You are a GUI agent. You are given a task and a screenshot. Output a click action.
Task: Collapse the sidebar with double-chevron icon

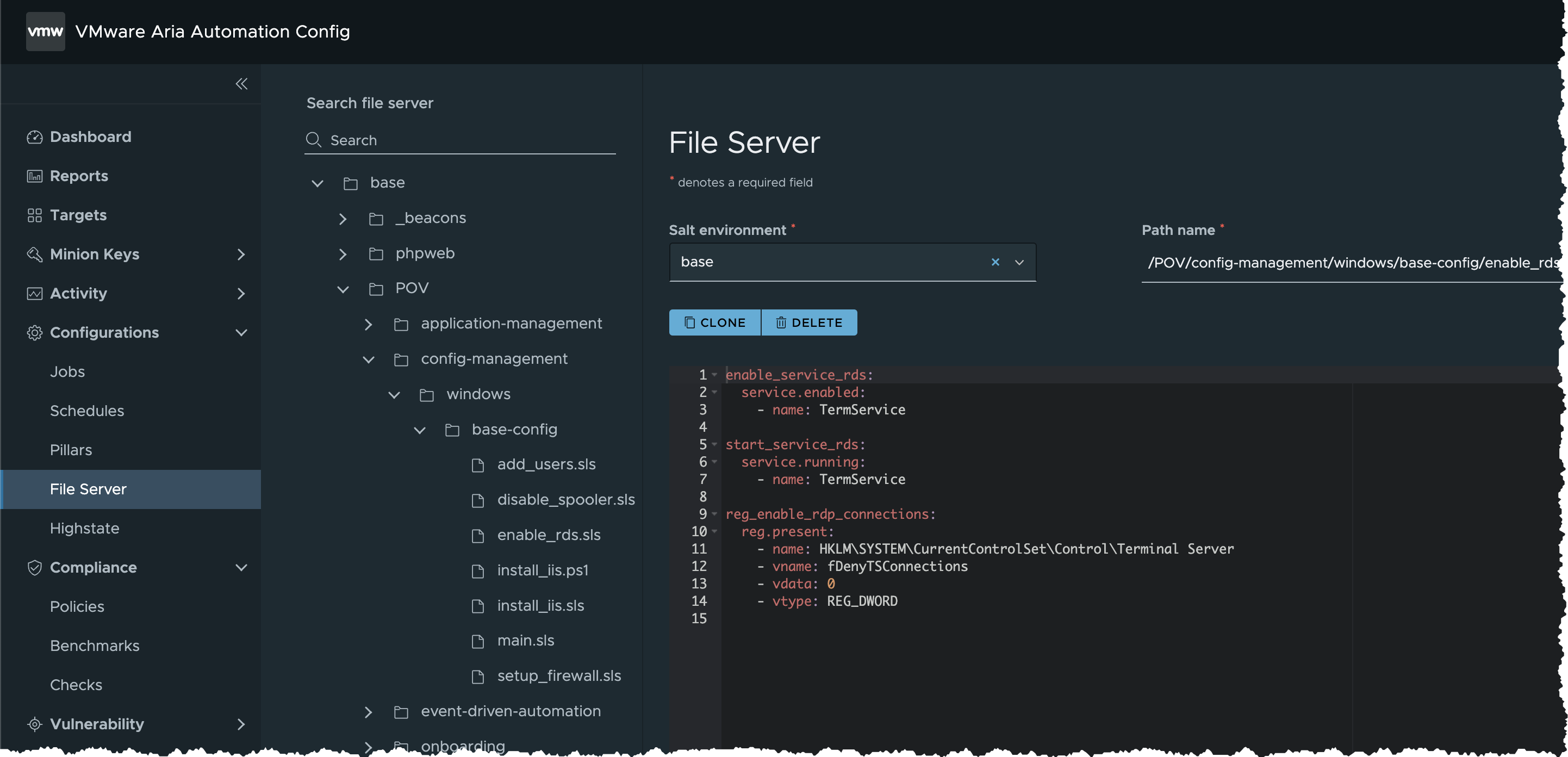pyautogui.click(x=241, y=83)
